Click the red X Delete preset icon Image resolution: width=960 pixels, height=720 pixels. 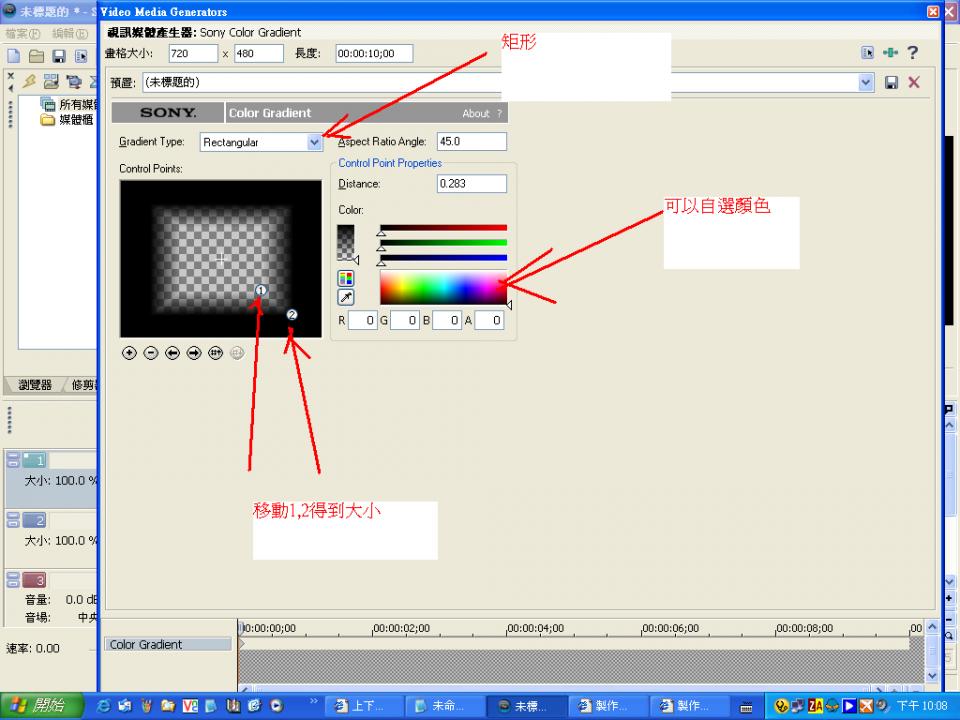(x=914, y=82)
